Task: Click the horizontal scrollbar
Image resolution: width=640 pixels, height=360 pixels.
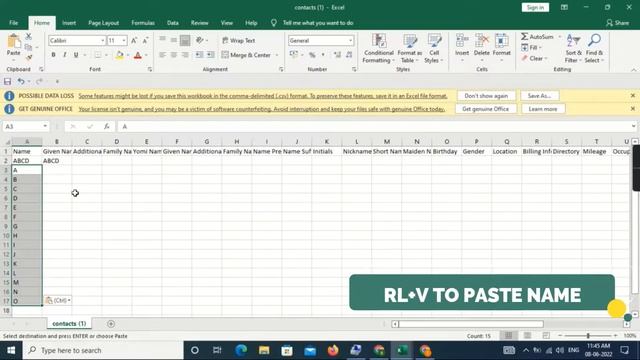Action: pyautogui.click(x=471, y=324)
